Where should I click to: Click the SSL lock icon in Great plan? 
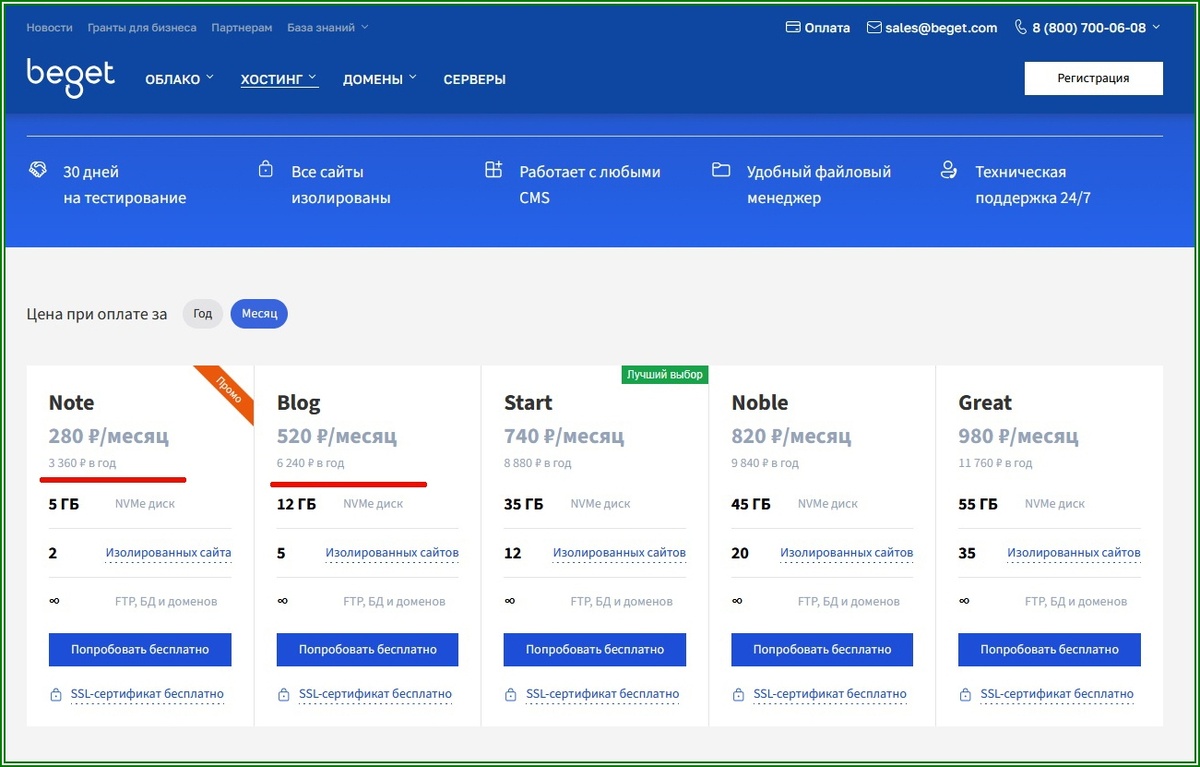click(965, 694)
